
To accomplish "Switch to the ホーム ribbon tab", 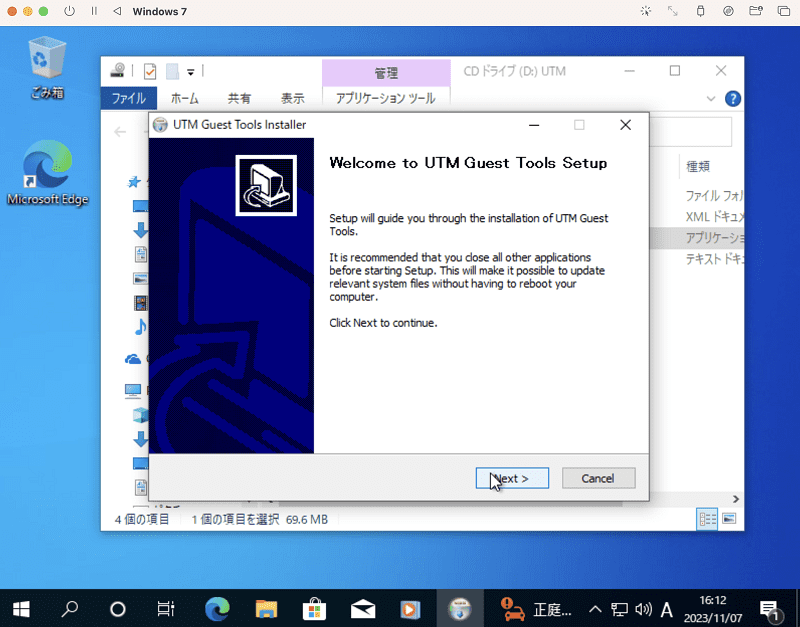I will tap(184, 98).
